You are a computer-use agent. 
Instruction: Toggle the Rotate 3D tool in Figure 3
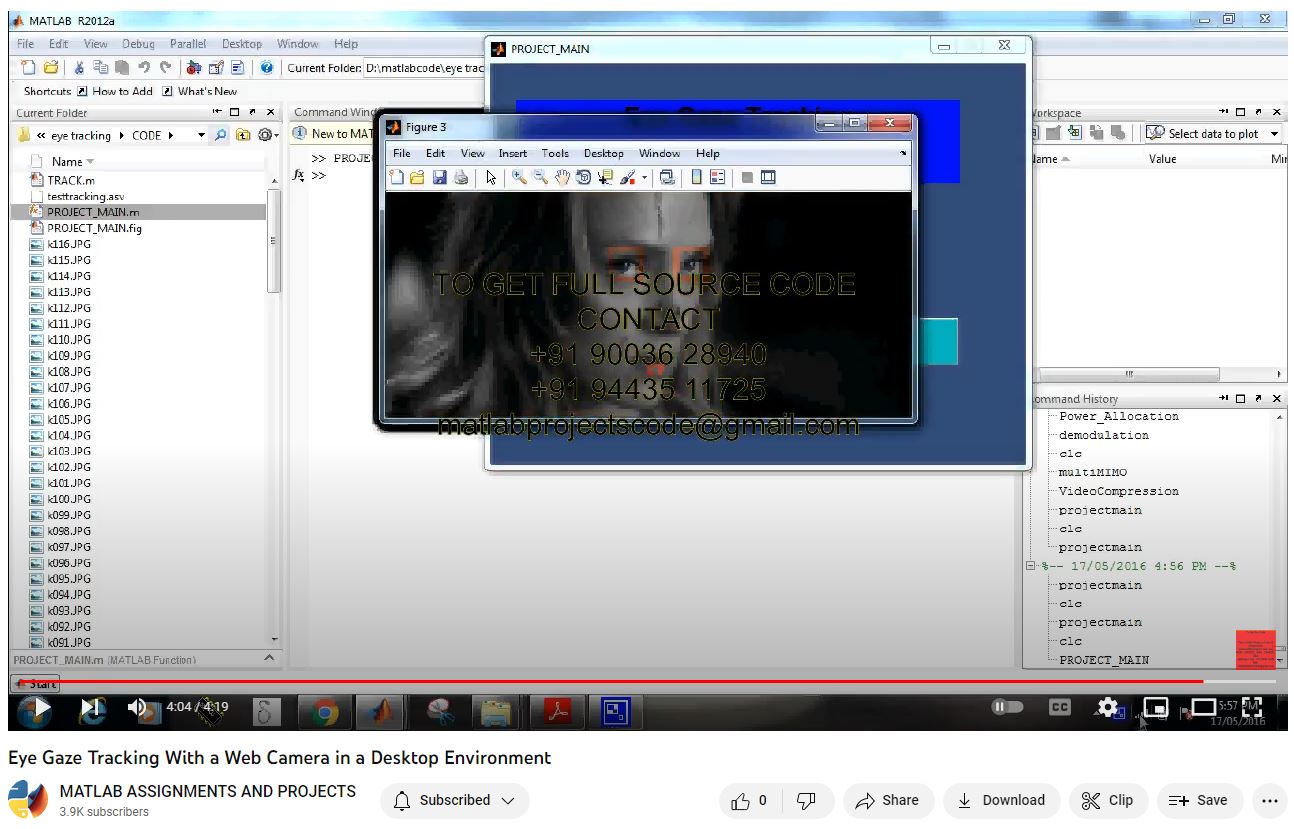[584, 178]
